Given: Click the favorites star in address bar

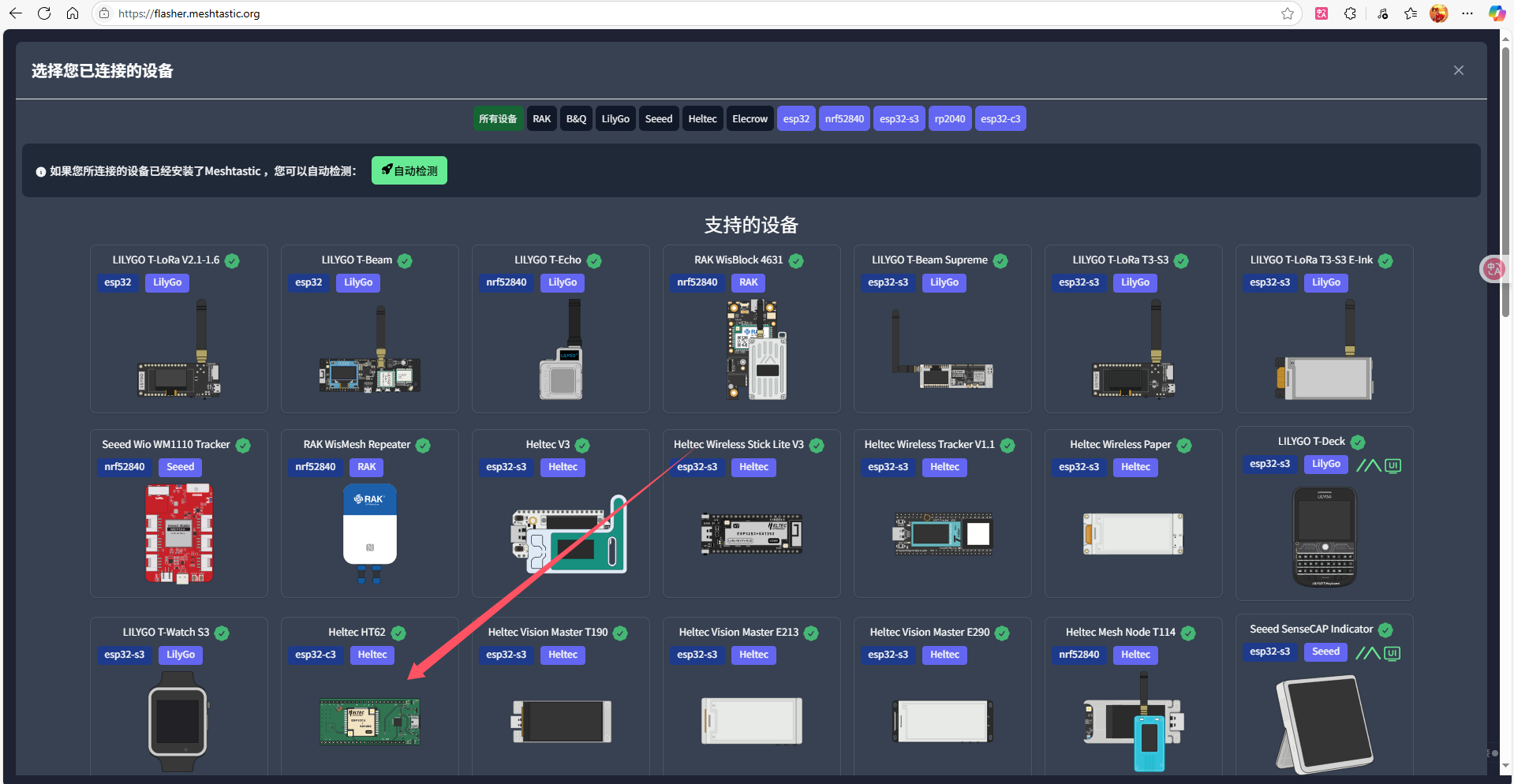Looking at the screenshot, I should [x=1288, y=13].
